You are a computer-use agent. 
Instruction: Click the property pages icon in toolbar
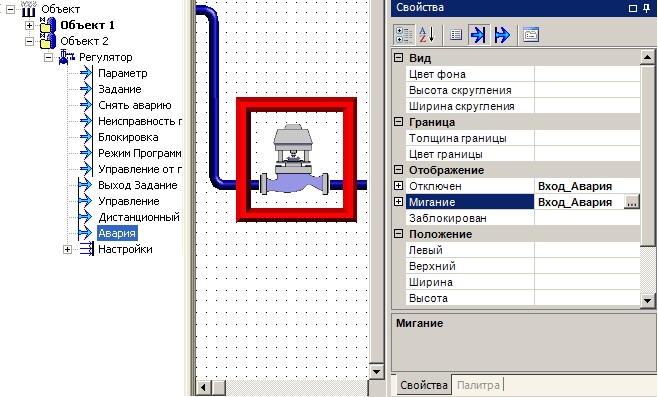pyautogui.click(x=531, y=34)
